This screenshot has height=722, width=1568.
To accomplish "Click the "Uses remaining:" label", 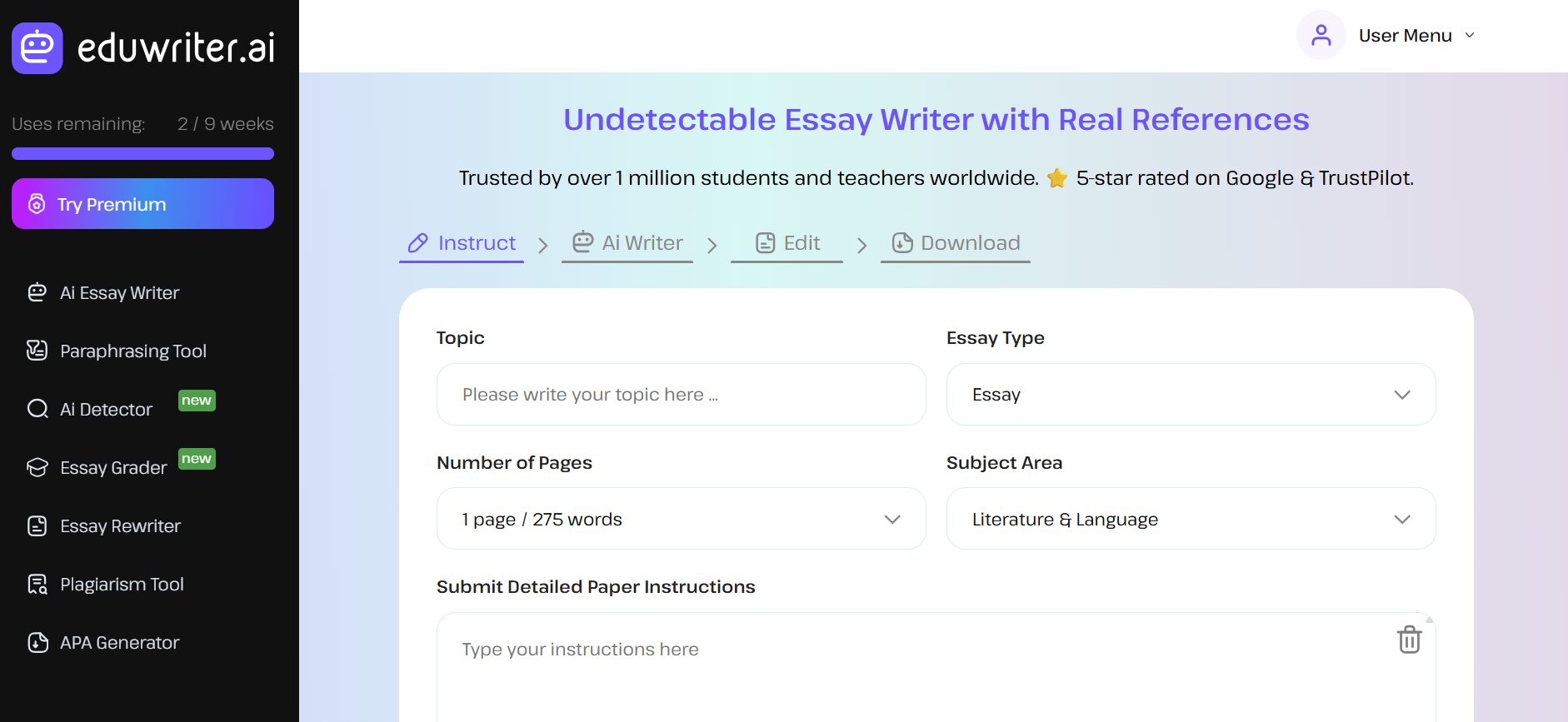I will pos(78,124).
